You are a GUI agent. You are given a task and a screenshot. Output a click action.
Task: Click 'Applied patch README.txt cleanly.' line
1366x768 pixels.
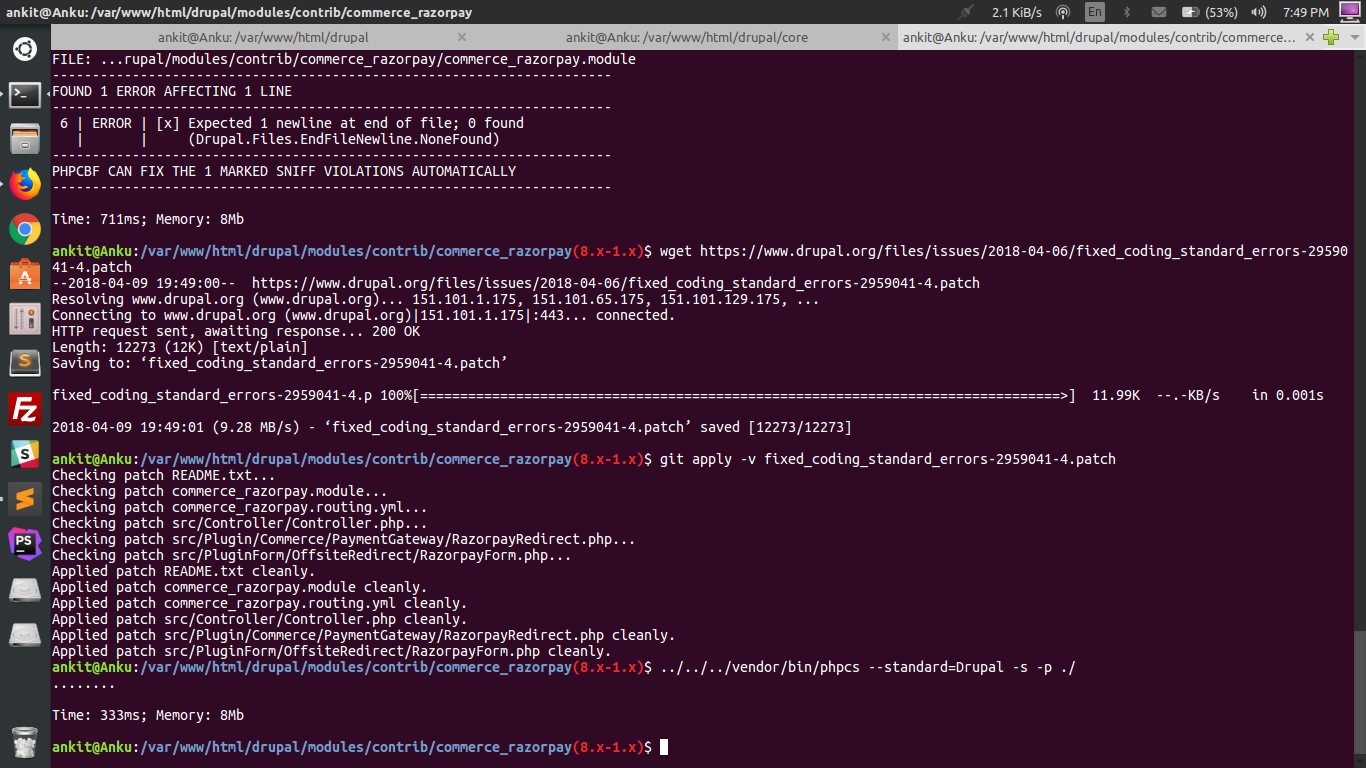[x=184, y=571]
